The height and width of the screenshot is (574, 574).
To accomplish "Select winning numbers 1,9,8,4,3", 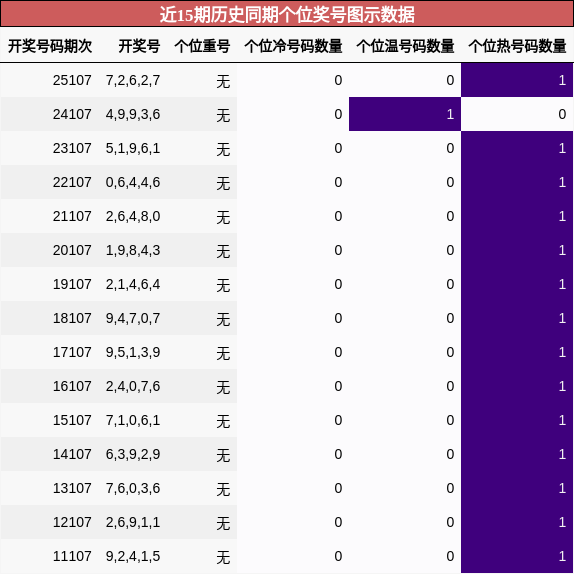I will (133, 251).
